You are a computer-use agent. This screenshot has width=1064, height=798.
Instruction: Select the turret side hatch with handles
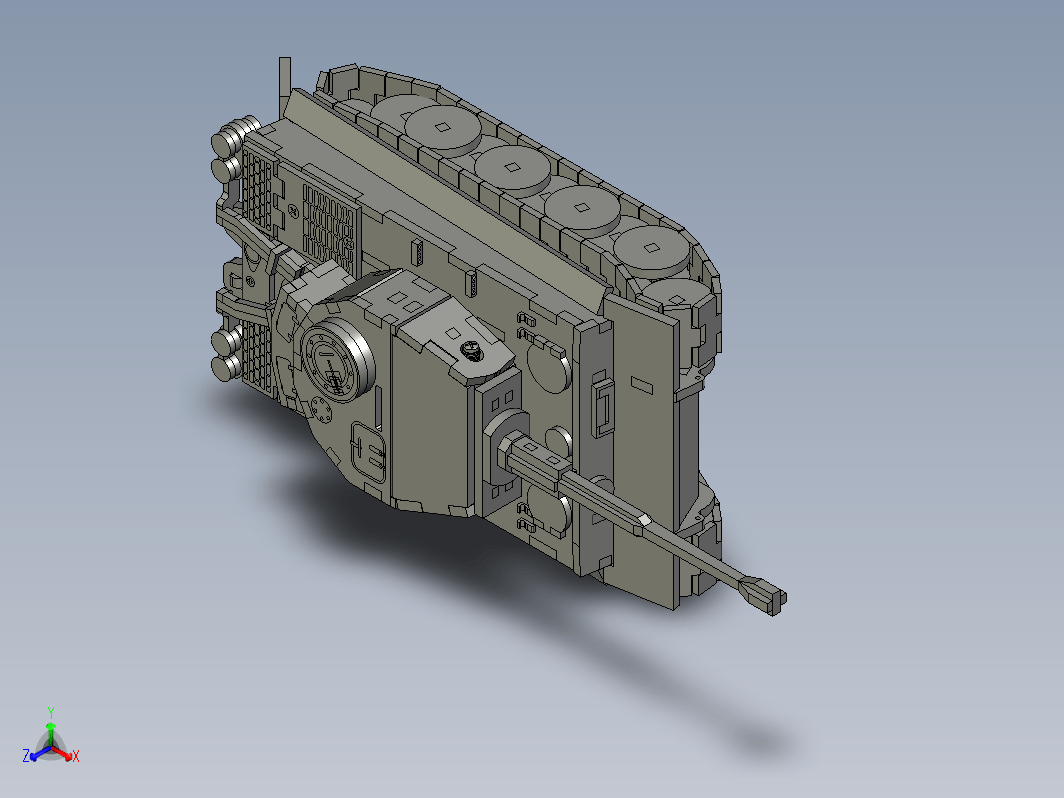click(x=368, y=453)
